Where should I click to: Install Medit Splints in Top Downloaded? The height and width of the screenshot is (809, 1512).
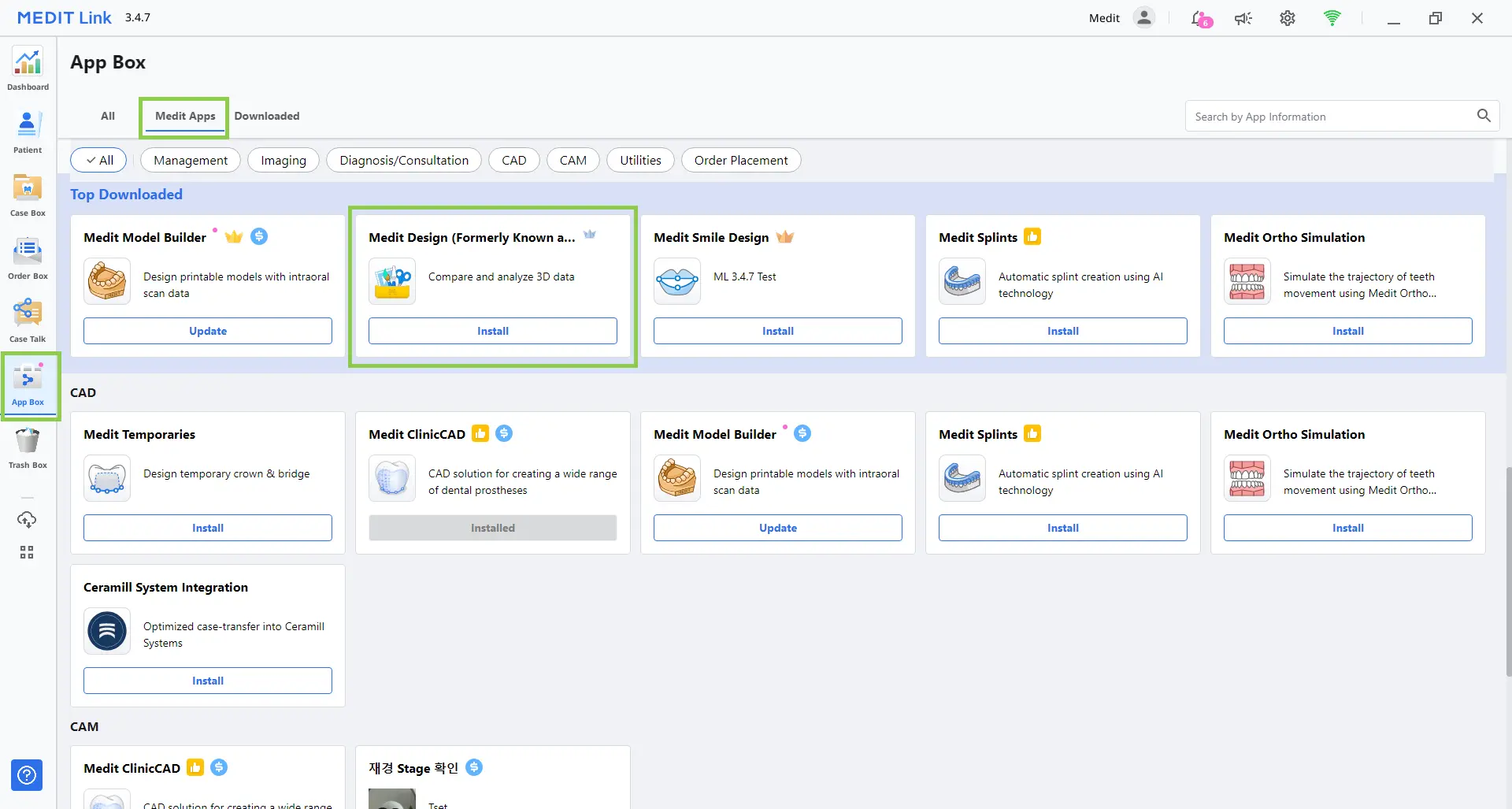pos(1063,331)
